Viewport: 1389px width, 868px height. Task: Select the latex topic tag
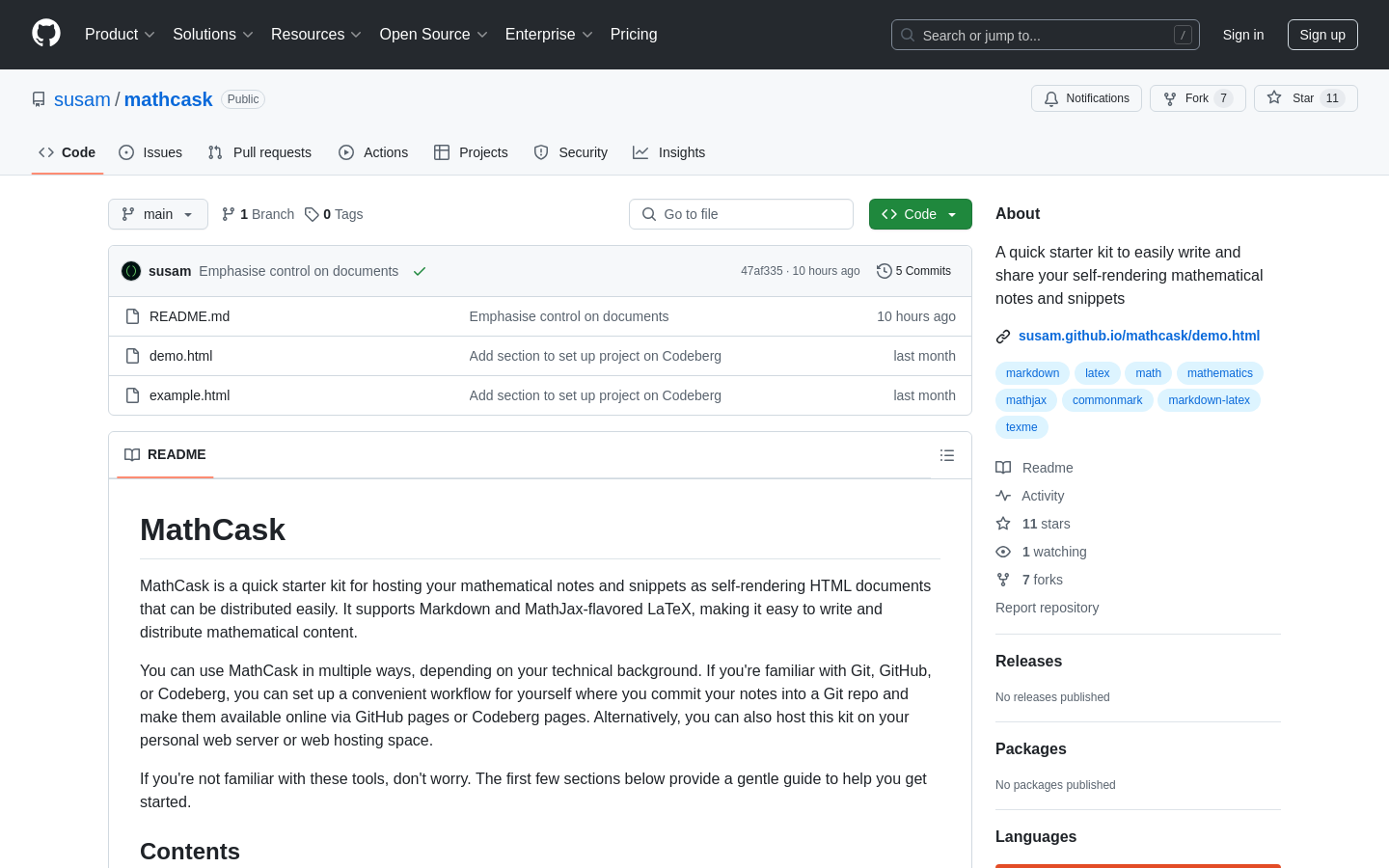tap(1097, 373)
